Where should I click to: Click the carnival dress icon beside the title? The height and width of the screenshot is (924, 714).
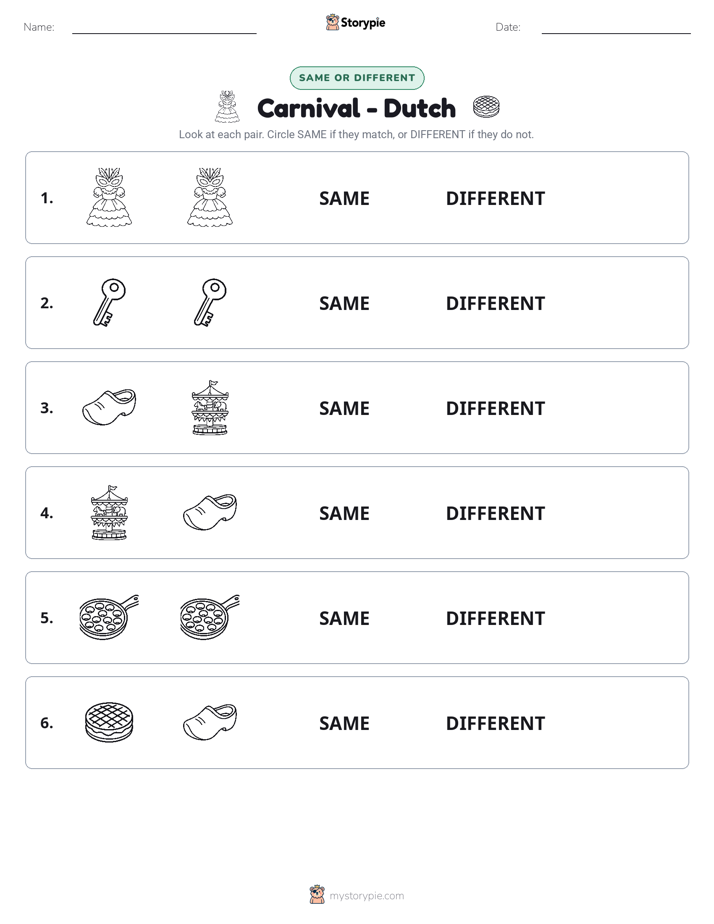click(x=227, y=107)
